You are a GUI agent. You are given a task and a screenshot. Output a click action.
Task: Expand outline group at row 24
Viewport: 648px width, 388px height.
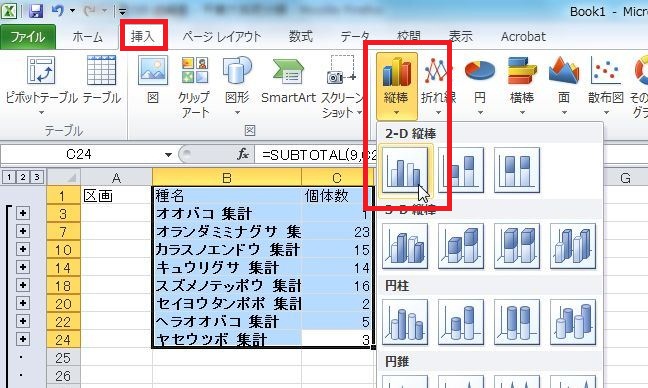tap(23, 339)
